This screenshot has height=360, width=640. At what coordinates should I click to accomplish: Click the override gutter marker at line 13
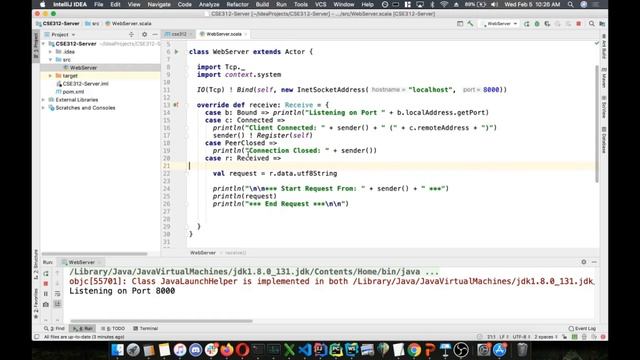pos(176,105)
